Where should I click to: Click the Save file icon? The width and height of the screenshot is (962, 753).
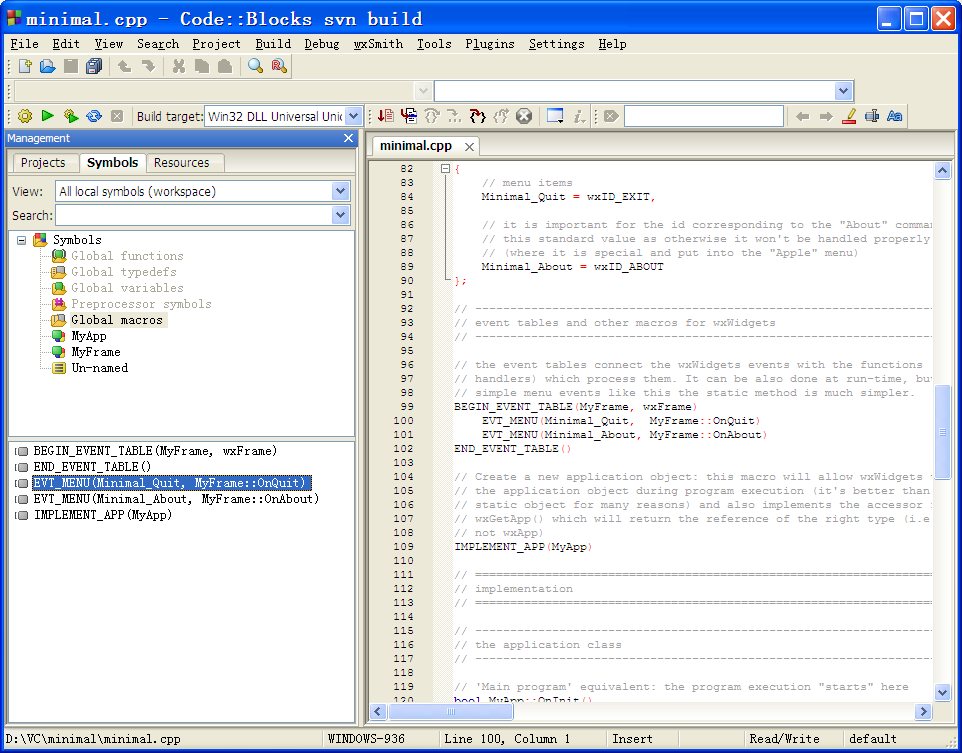pyautogui.click(x=71, y=66)
